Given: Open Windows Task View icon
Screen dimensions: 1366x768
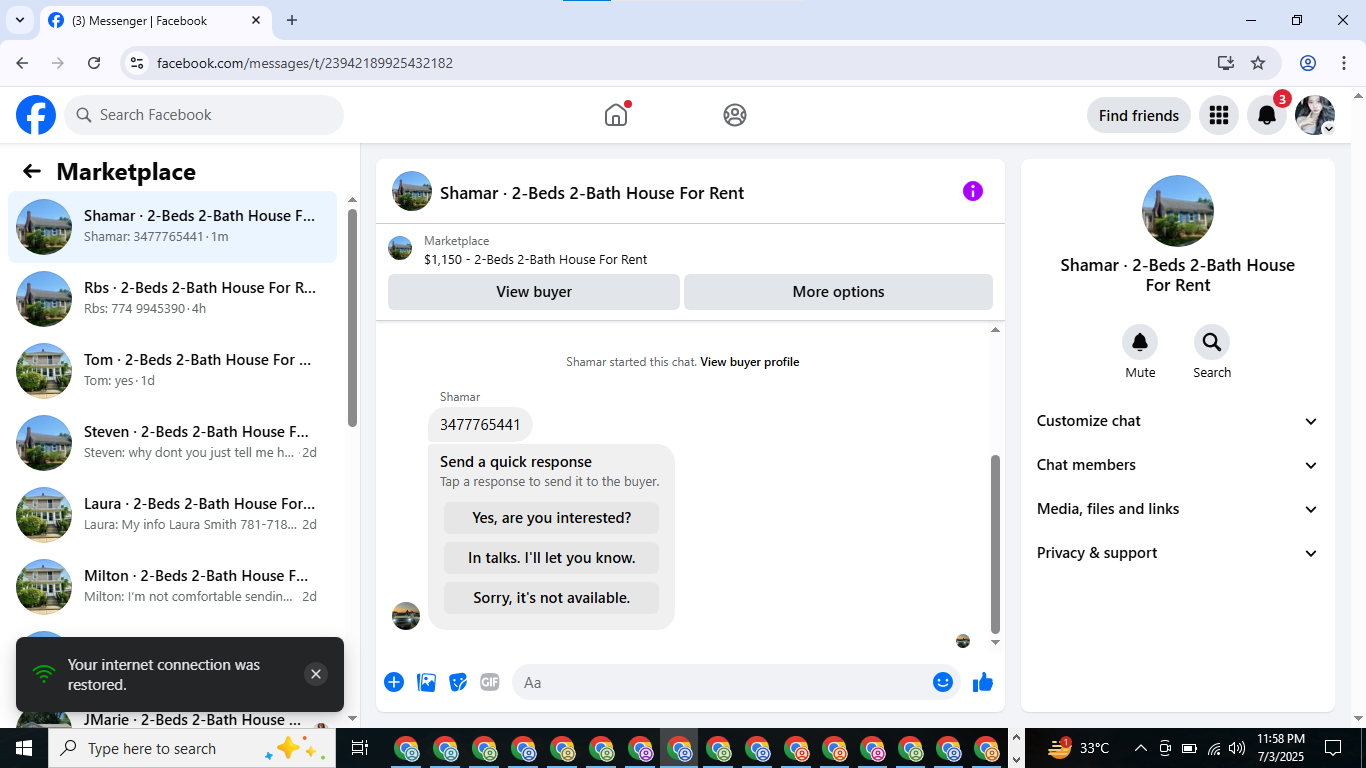Looking at the screenshot, I should [x=360, y=748].
